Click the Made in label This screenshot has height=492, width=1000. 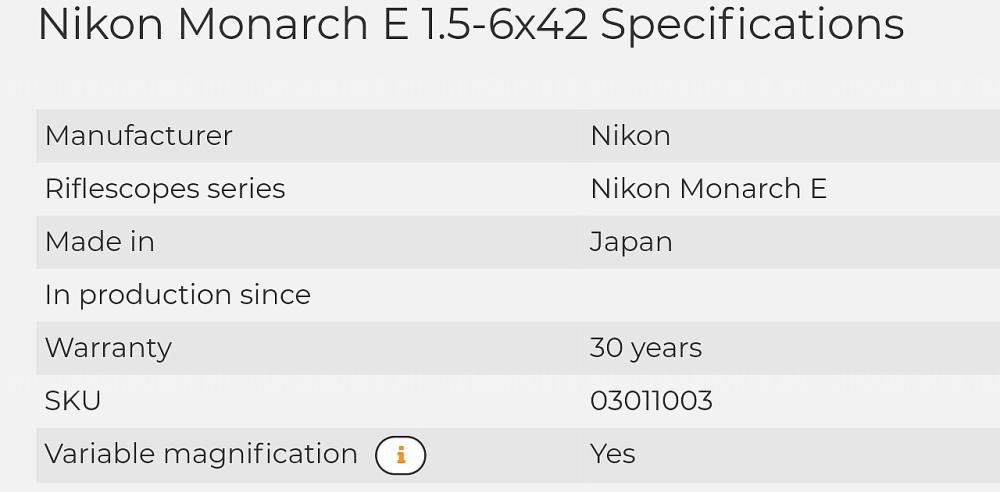[99, 242]
